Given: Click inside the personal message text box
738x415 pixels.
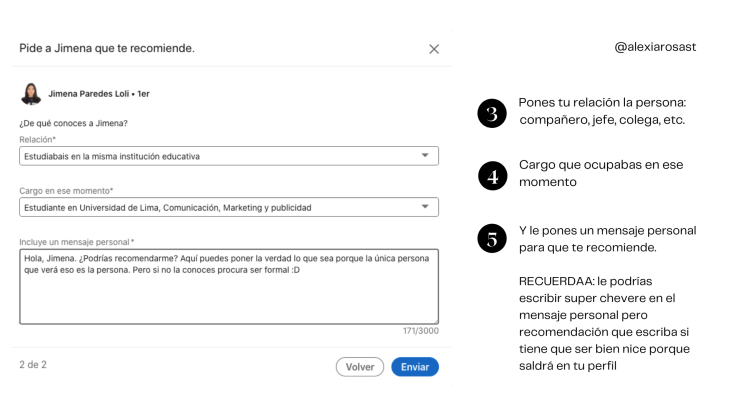Looking at the screenshot, I should click(x=228, y=295).
